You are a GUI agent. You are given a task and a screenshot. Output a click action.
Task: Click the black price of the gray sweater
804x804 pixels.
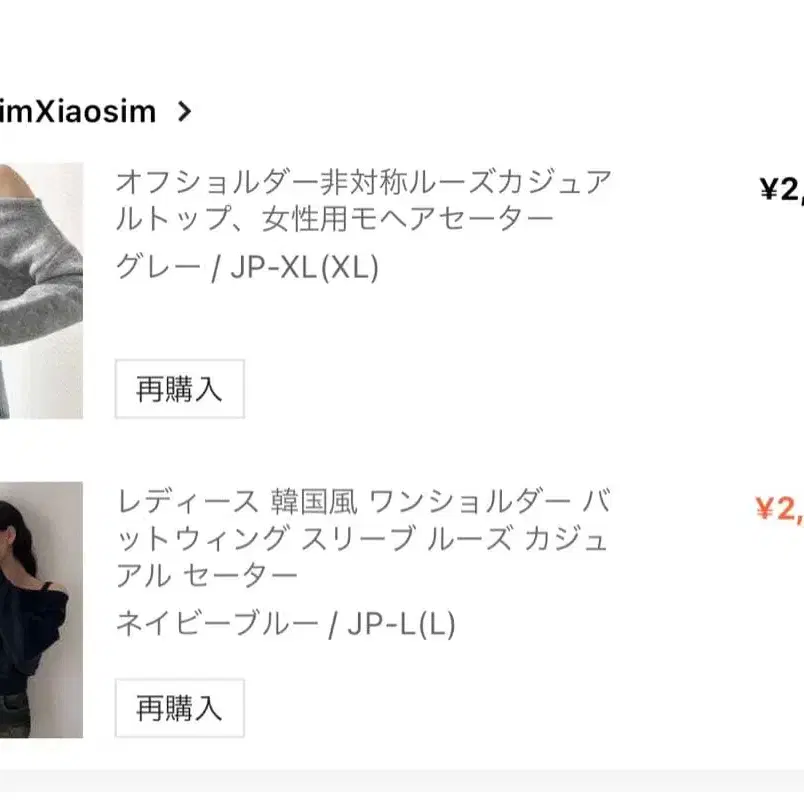click(781, 189)
